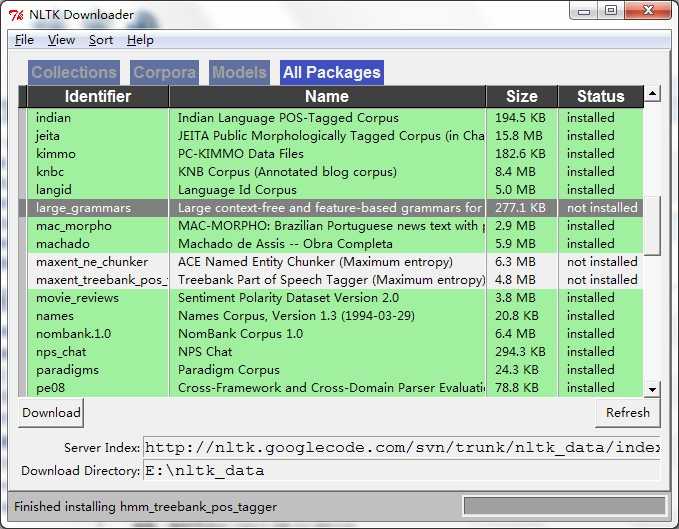Select the nombank.1.0 identifier
Image resolution: width=679 pixels, height=529 pixels.
point(74,334)
